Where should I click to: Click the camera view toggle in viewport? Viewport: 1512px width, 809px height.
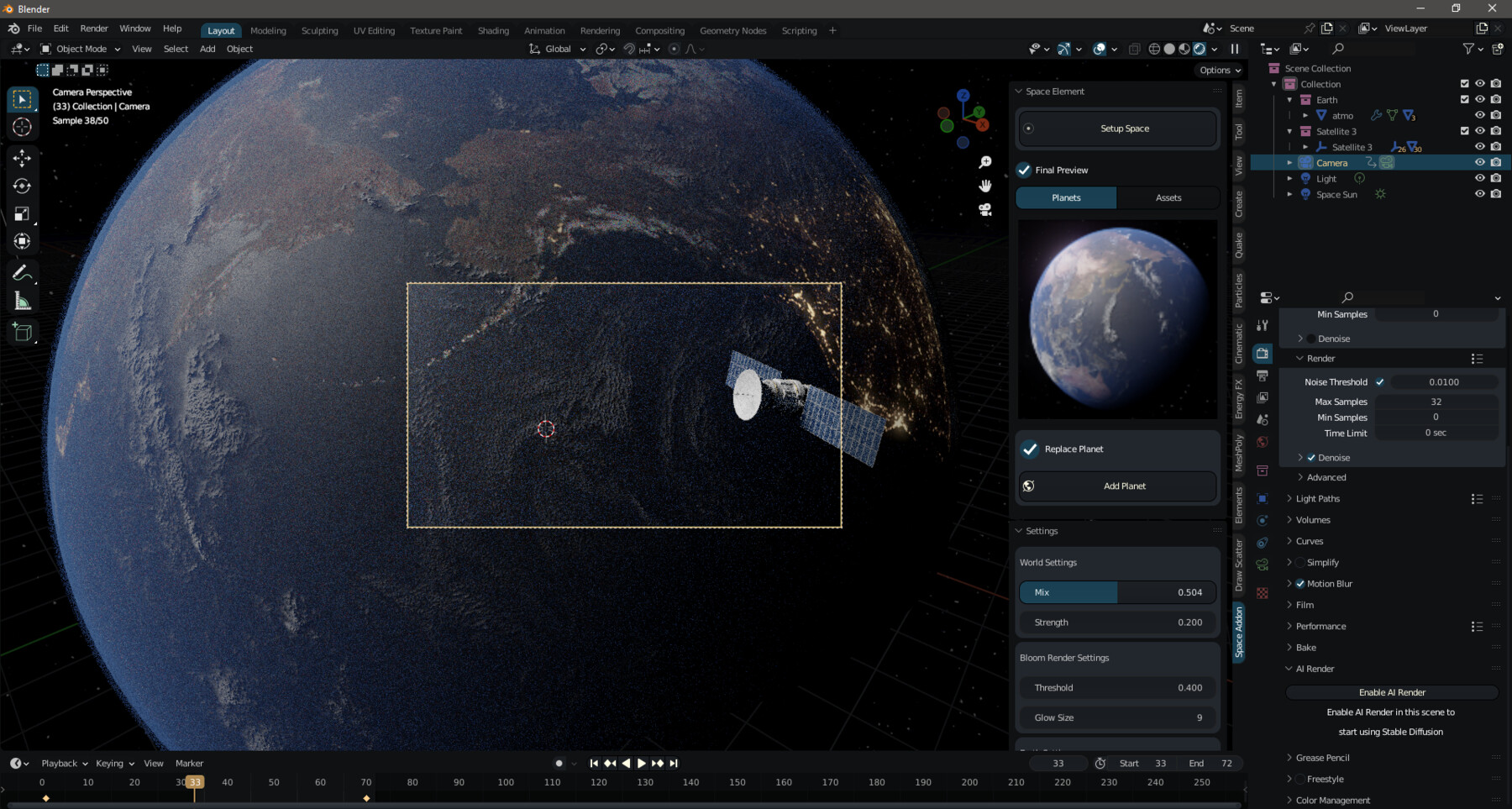point(984,211)
